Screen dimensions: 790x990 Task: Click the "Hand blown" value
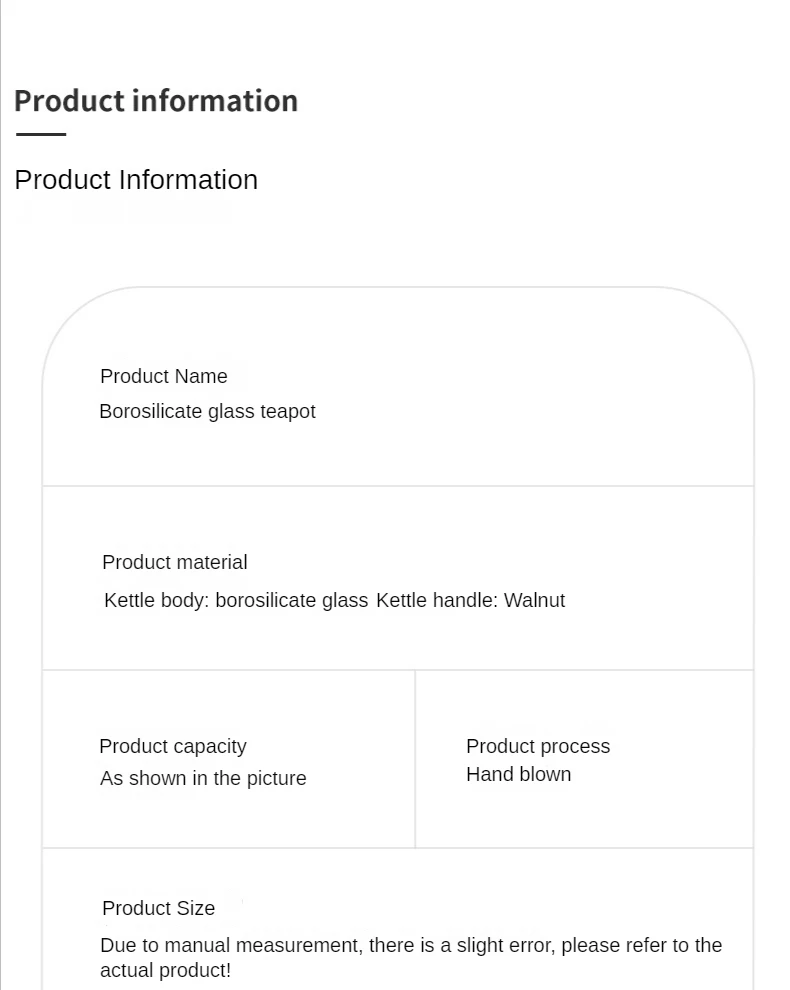[519, 775]
